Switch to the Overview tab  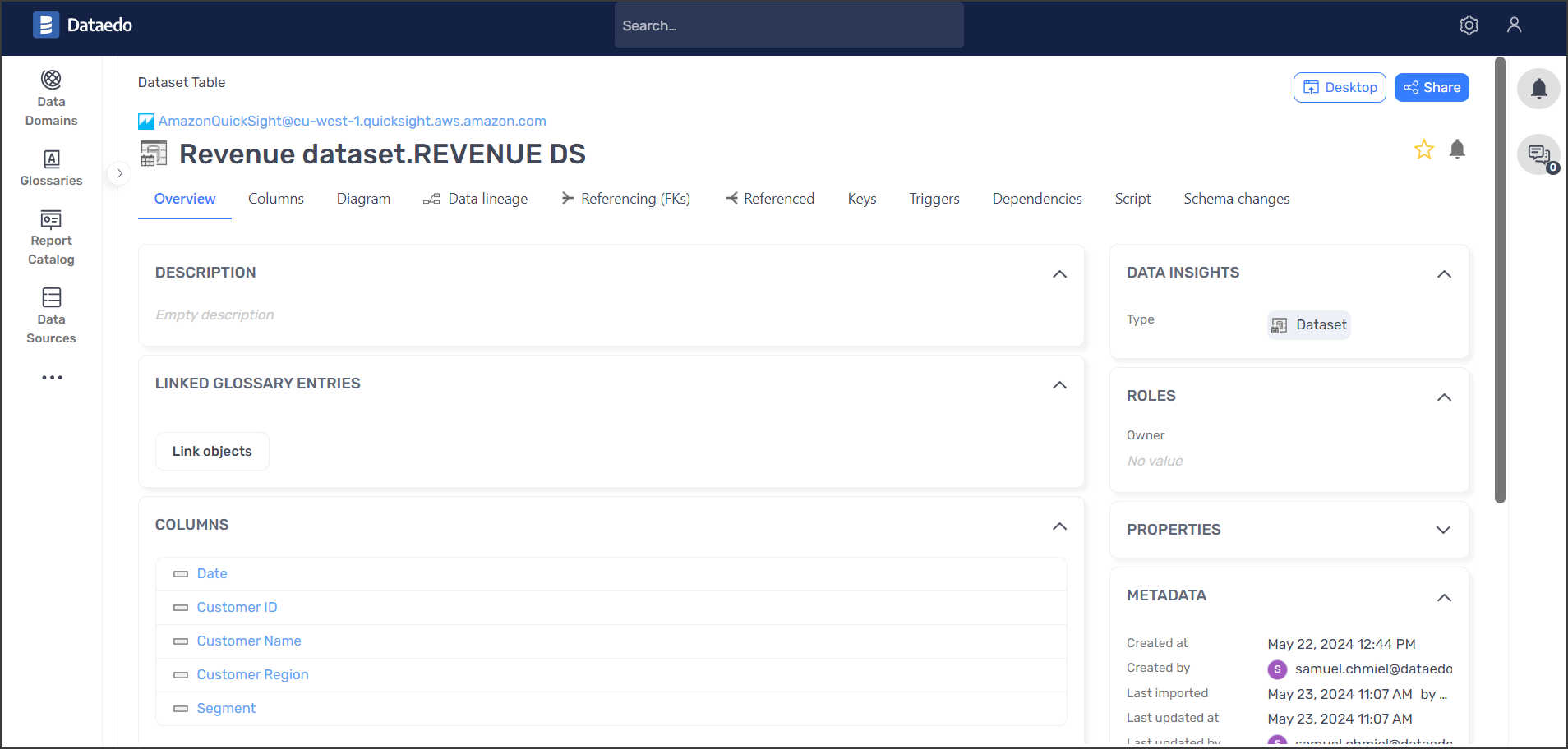tap(185, 199)
